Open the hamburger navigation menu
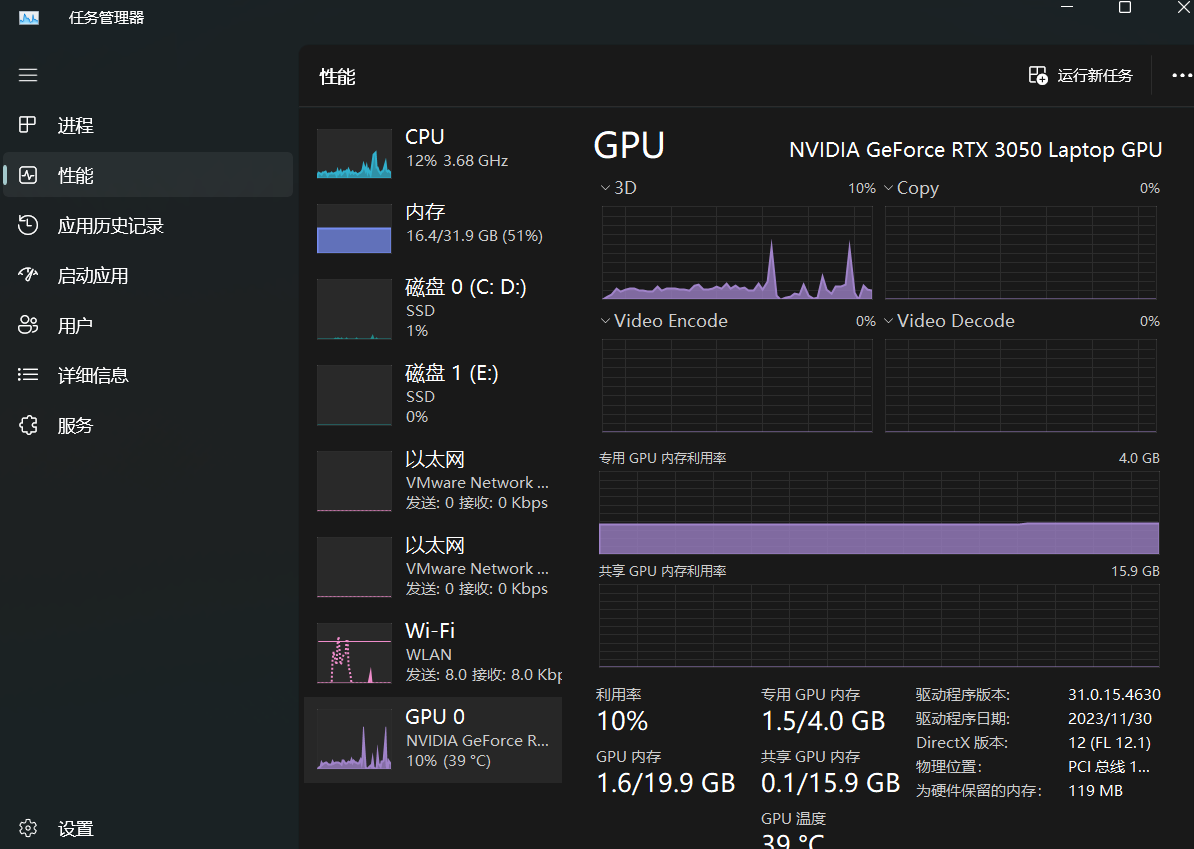Viewport: 1194px width, 849px height. pos(28,75)
